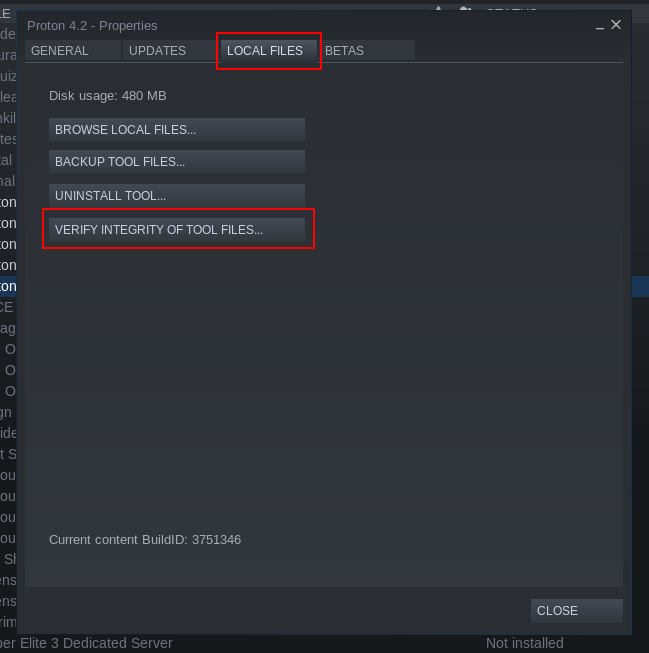Screen dimensions: 649x653
Task: Close the Properties dialog with X icon
Action: tap(616, 25)
